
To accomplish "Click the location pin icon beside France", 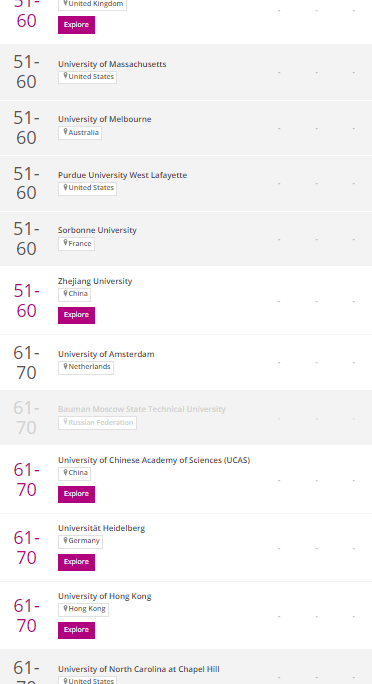I will pyautogui.click(x=65, y=243).
